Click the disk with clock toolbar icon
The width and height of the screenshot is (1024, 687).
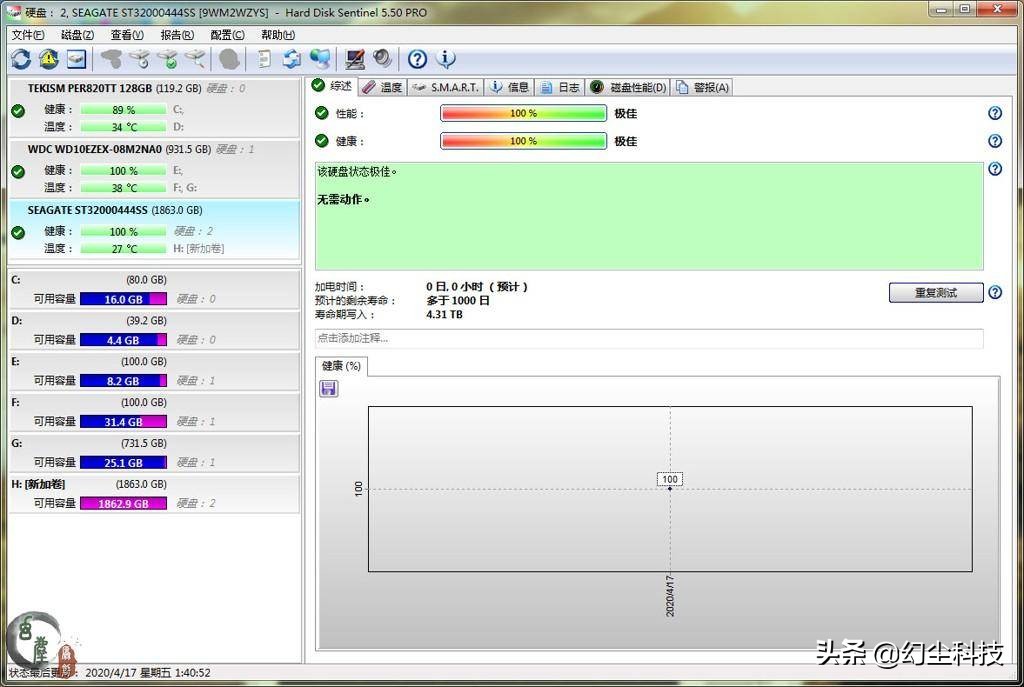pyautogui.click(x=139, y=59)
